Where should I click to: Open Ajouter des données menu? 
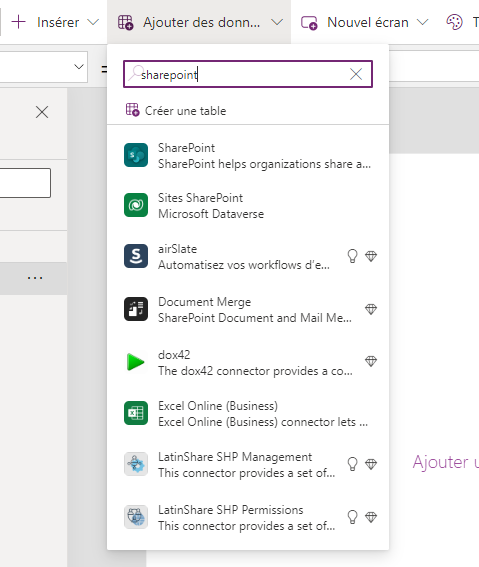pos(201,22)
